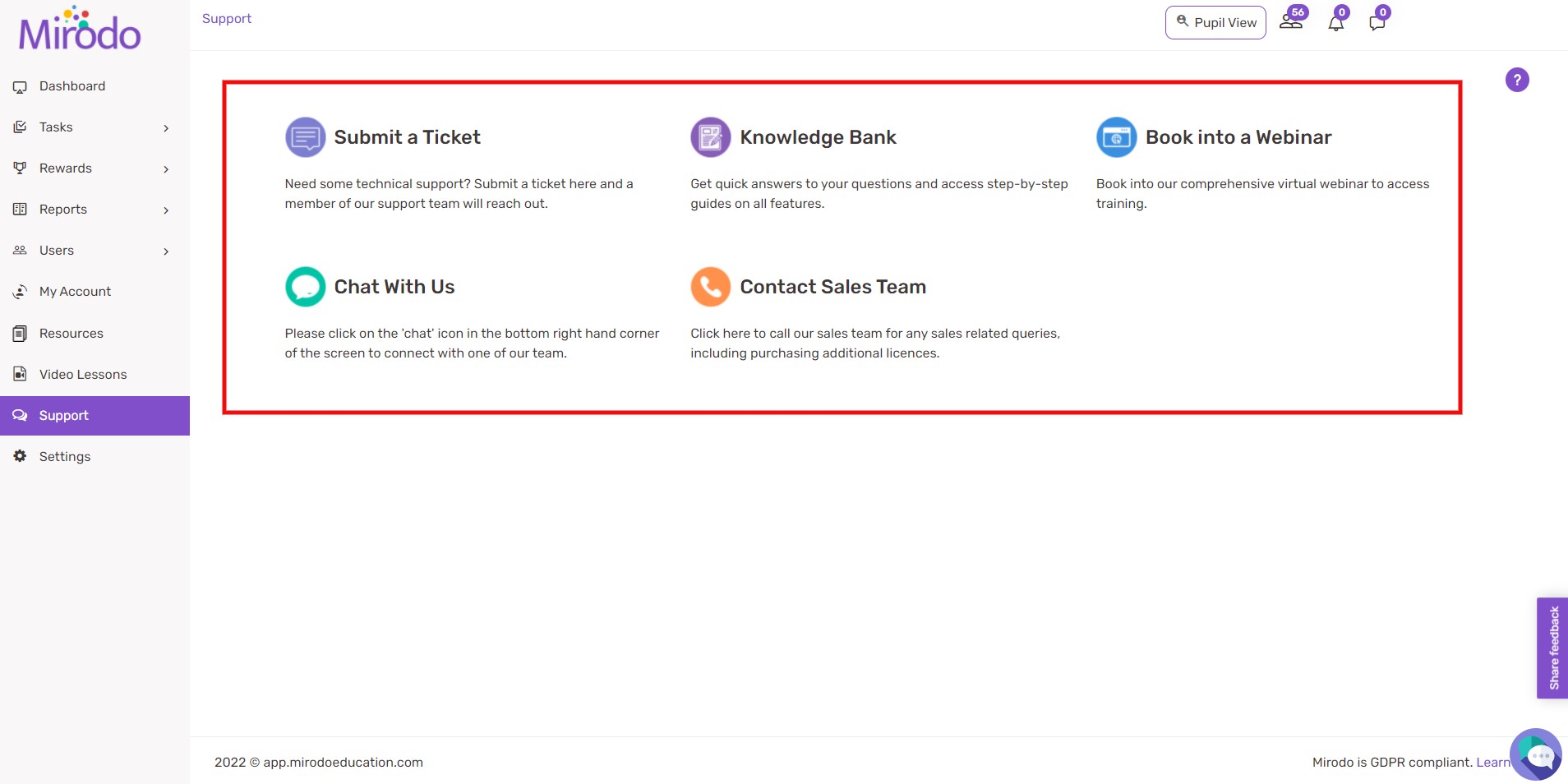Click the purple question mark help icon
The width and height of the screenshot is (1568, 784).
[1517, 80]
